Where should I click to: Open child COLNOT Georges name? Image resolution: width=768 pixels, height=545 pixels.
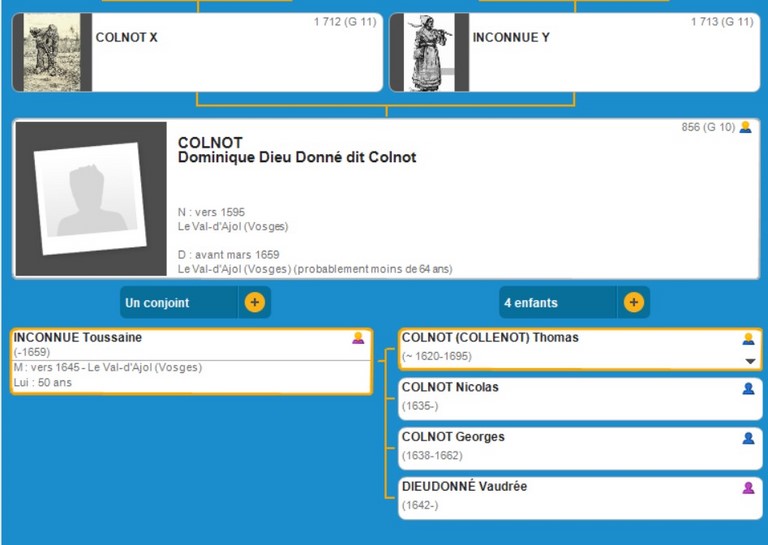(453, 437)
